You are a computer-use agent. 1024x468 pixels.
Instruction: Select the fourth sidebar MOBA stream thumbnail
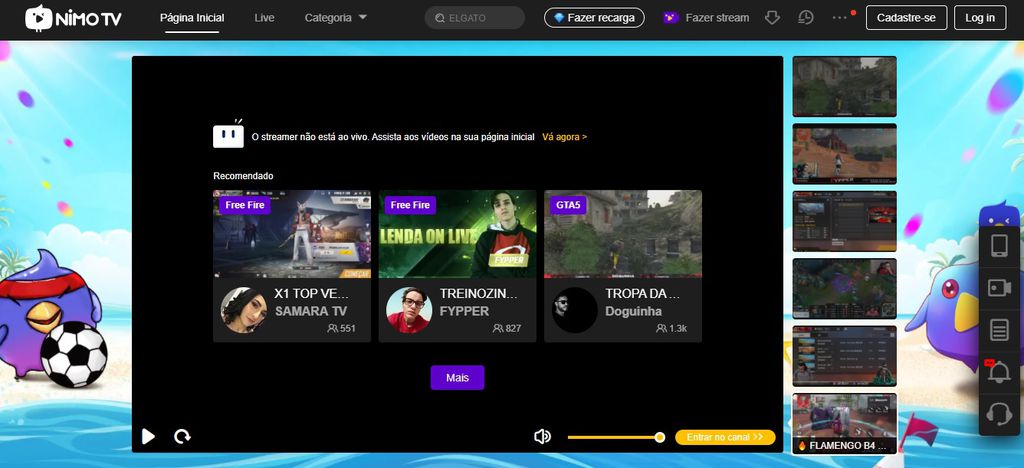coord(844,289)
